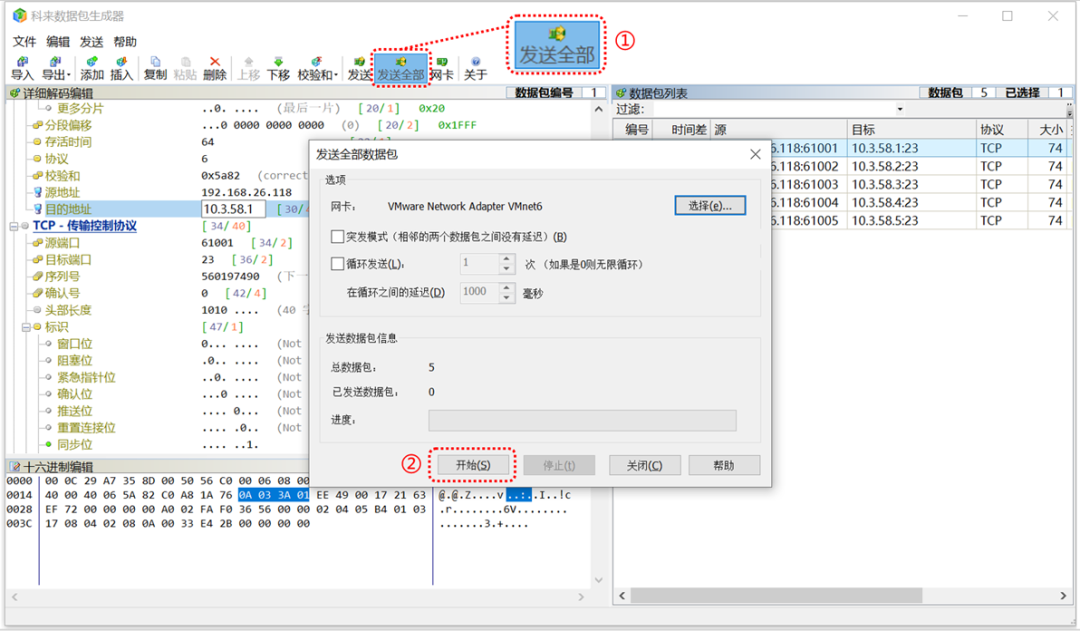
Task: Click the 下移 (Move down) toolbar icon
Action: click(278, 68)
